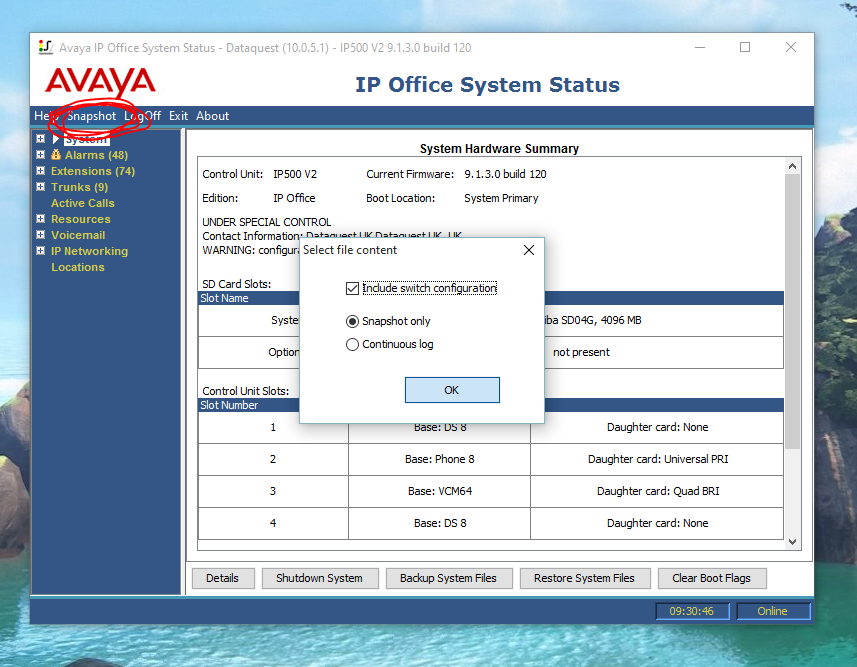This screenshot has width=857, height=667.
Task: Click the Backup System Files button
Action: tap(449, 578)
